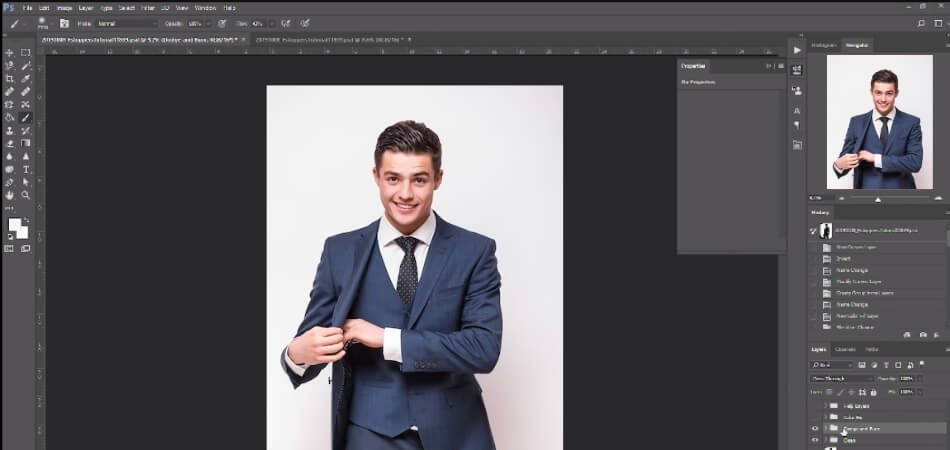Select the Crop tool

[x=9, y=79]
